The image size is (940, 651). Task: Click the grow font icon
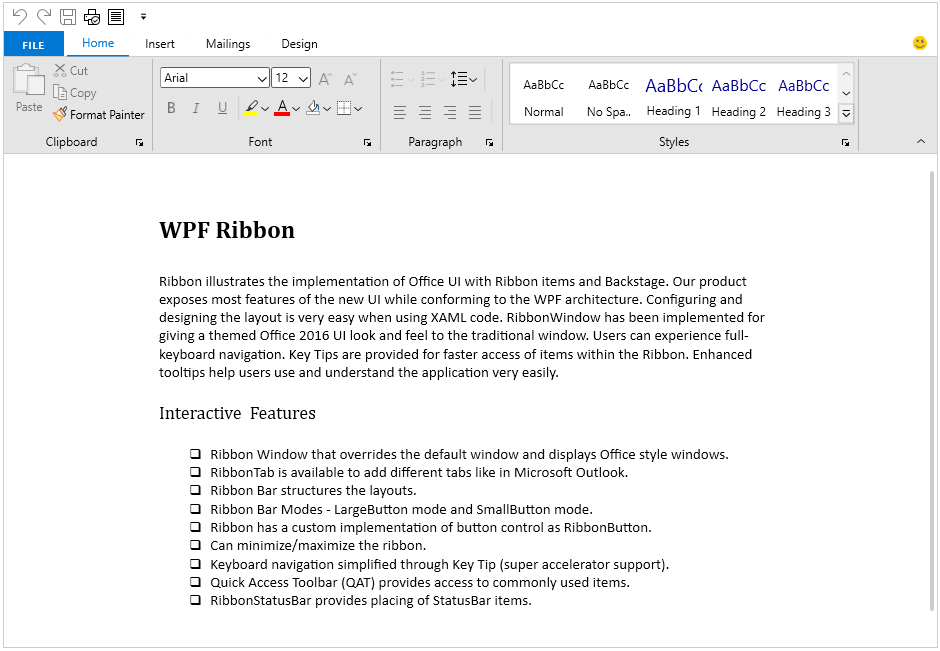[325, 79]
